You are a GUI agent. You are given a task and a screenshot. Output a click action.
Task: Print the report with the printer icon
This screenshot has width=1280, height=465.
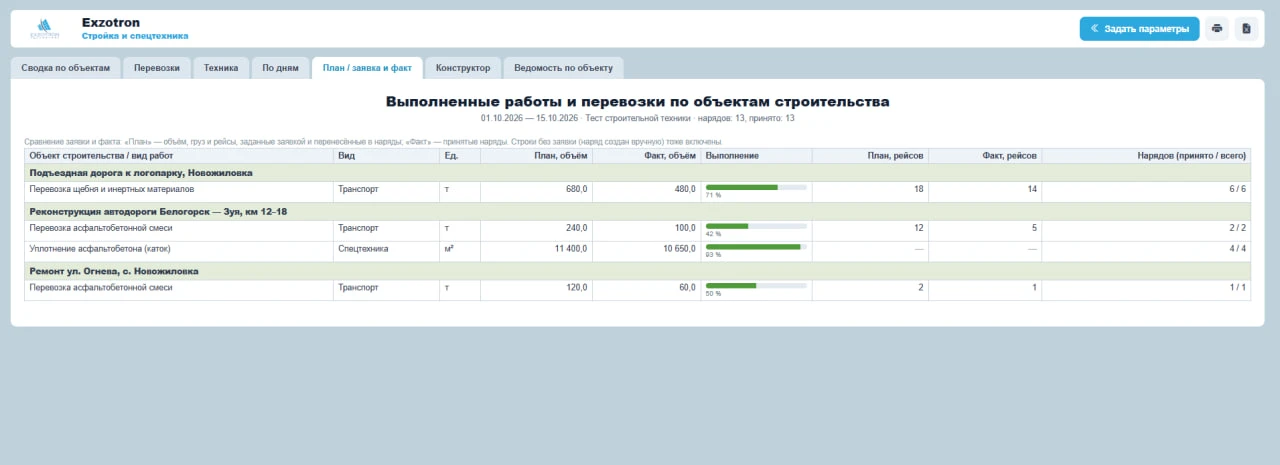(1217, 29)
